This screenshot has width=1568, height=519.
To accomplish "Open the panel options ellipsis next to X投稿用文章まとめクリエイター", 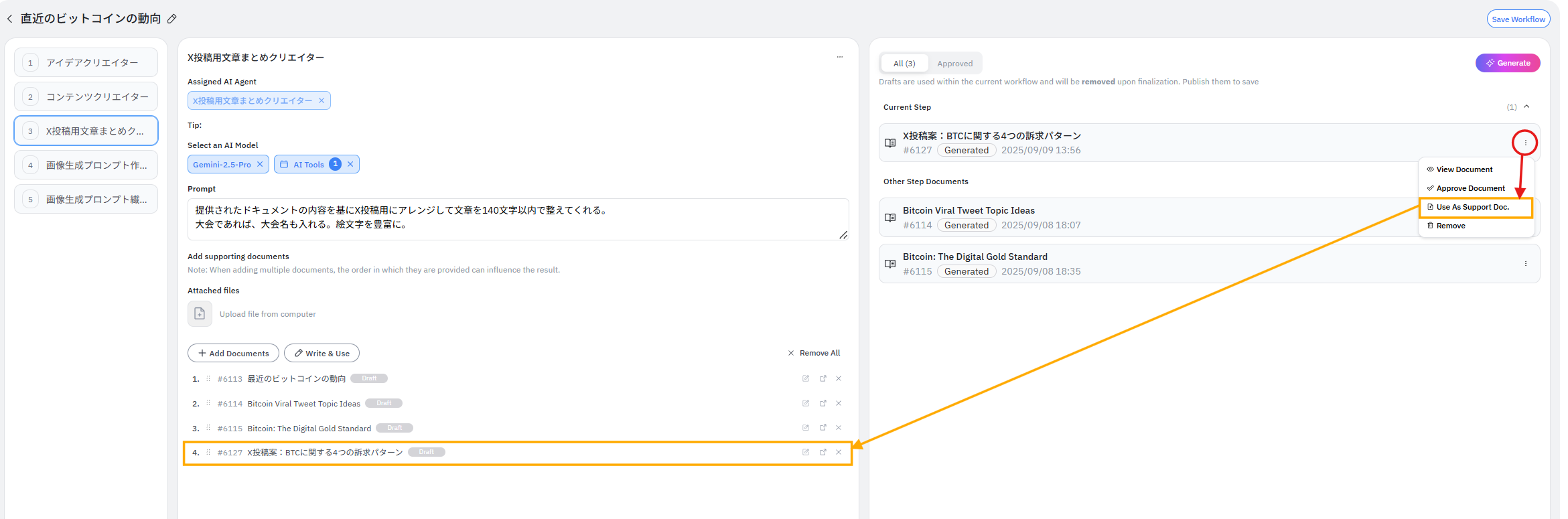I will (839, 57).
